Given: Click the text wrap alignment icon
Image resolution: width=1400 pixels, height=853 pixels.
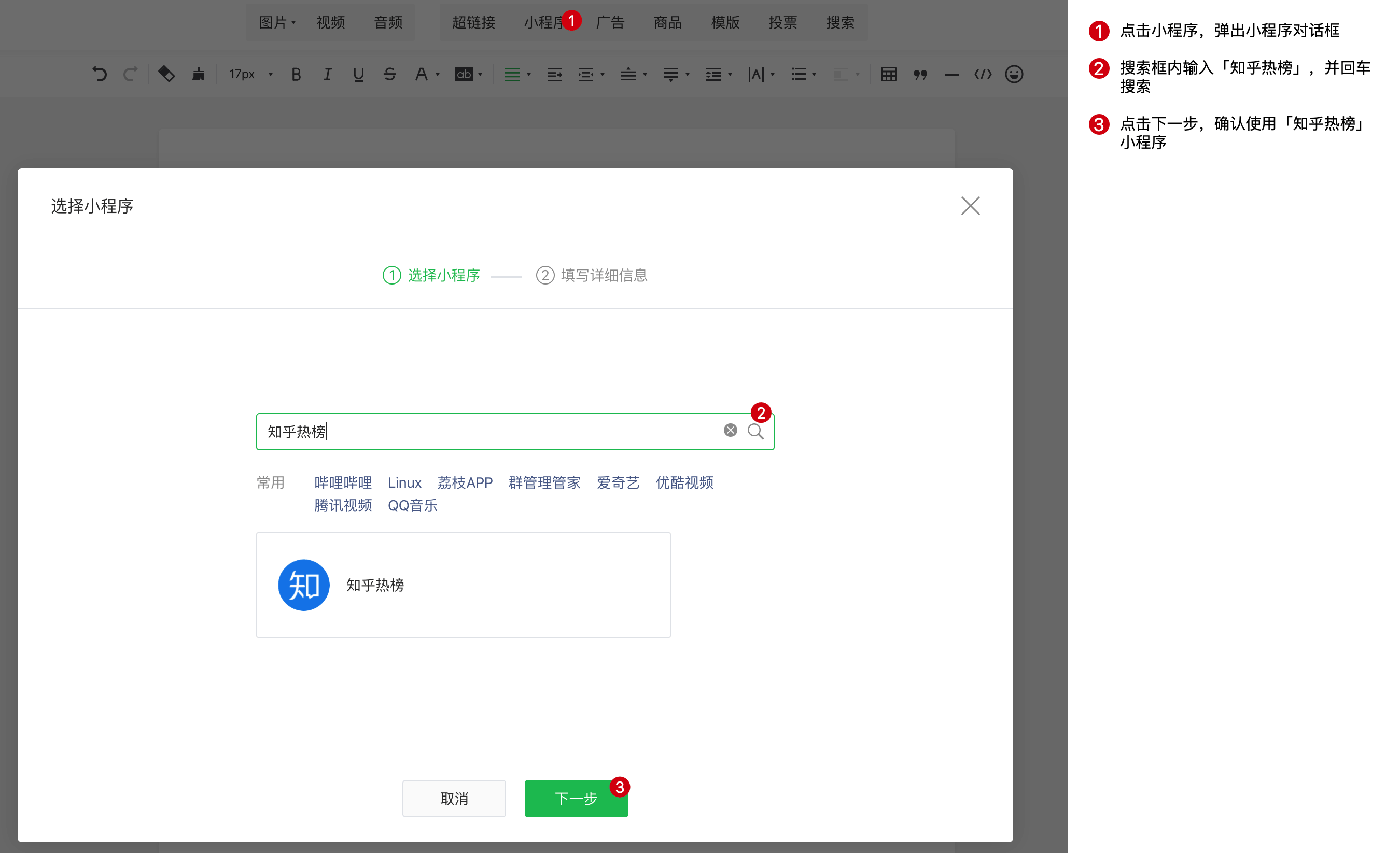Looking at the screenshot, I should click(554, 75).
